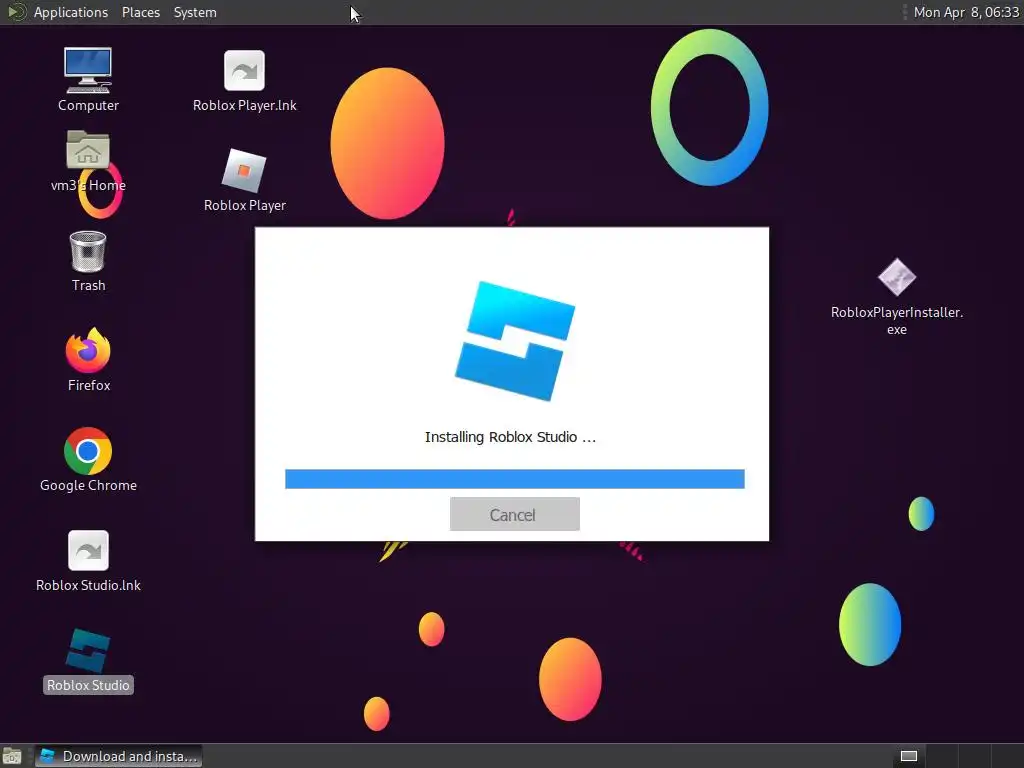Click the show desktop icon in bottom panel
1024x768 pixels.
[12, 756]
